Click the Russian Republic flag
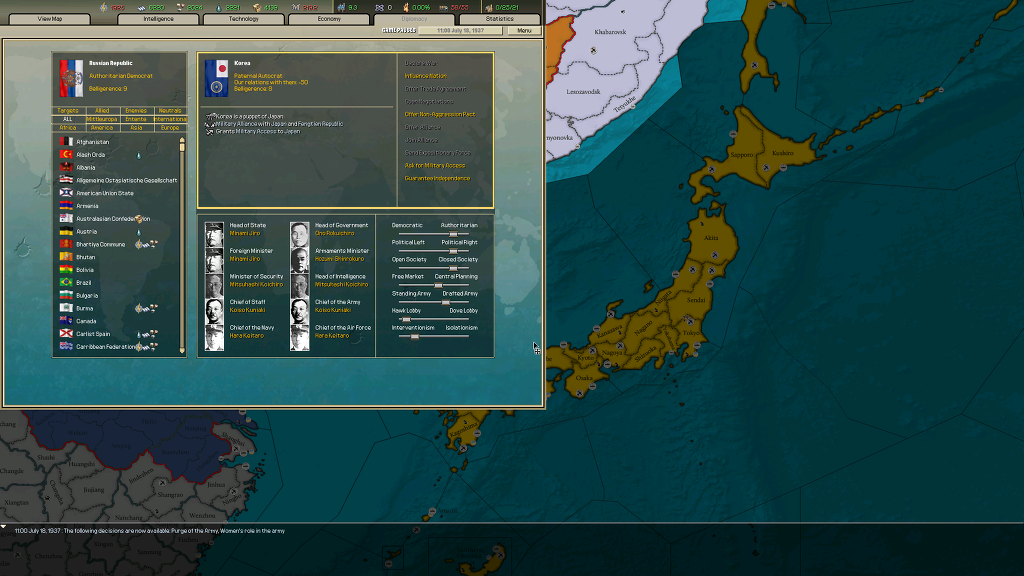The width and height of the screenshot is (1024, 576). (70, 79)
